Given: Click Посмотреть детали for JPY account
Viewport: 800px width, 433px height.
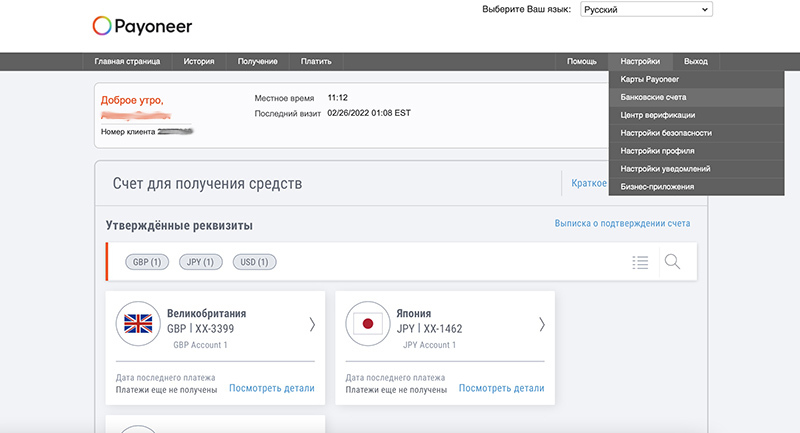Looking at the screenshot, I should click(502, 388).
